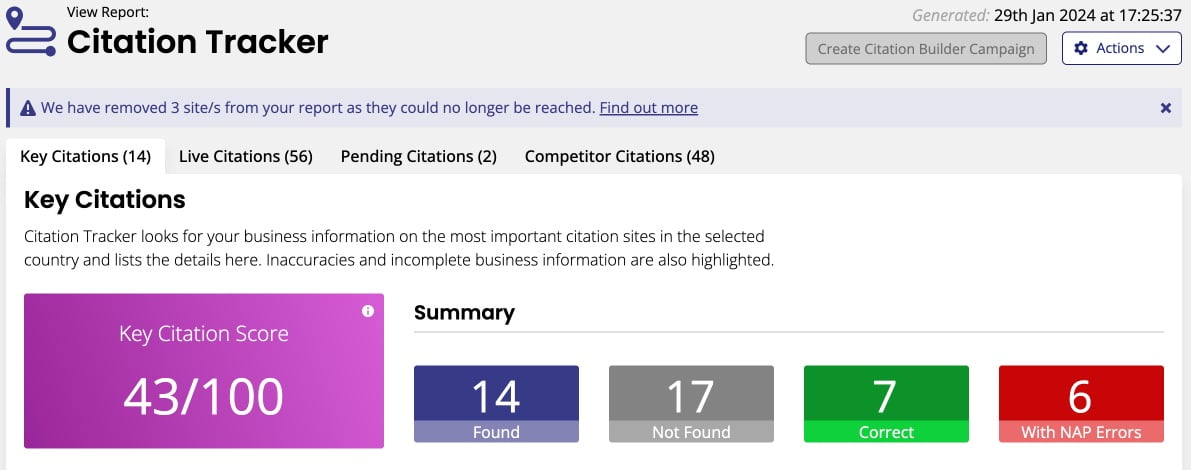
Task: Click the Citation Tracker route logo icon
Action: pyautogui.click(x=32, y=33)
